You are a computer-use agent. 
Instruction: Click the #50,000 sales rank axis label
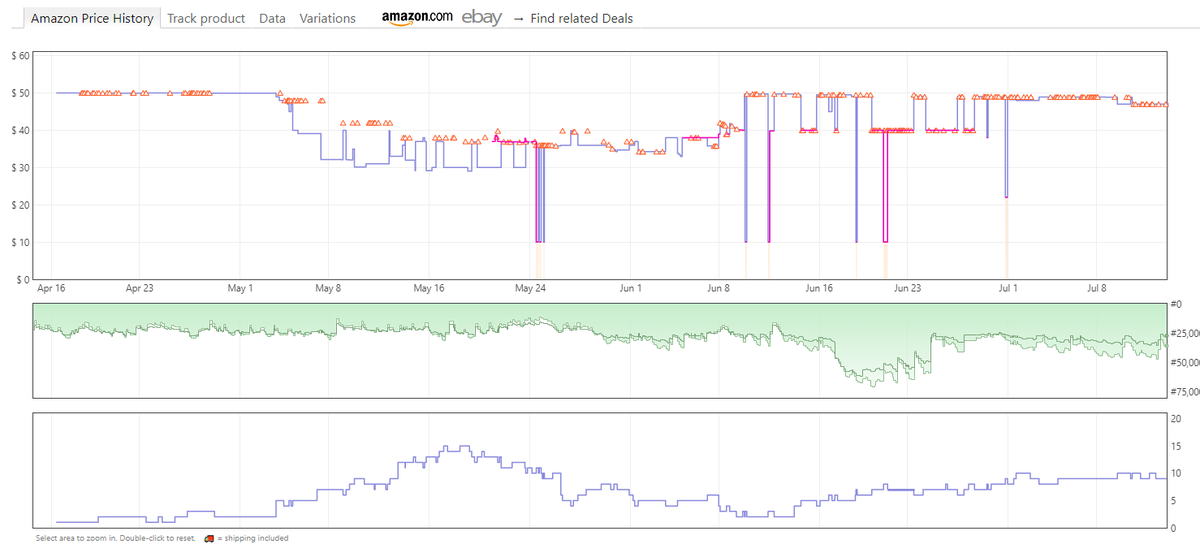click(1184, 363)
